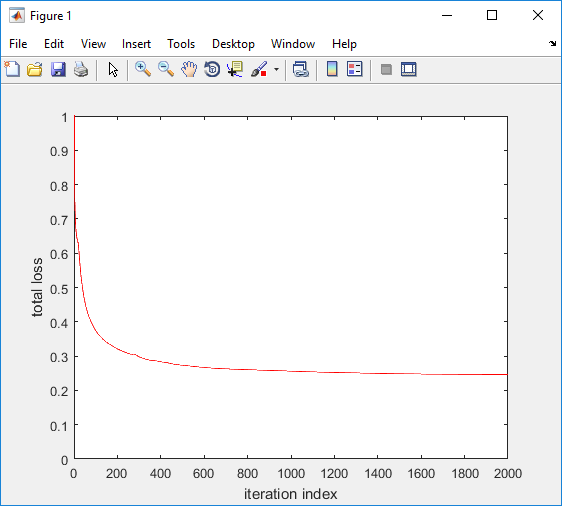Image resolution: width=562 pixels, height=506 pixels.
Task: Activate the Zoom Out magnifier tool
Action: coord(166,69)
